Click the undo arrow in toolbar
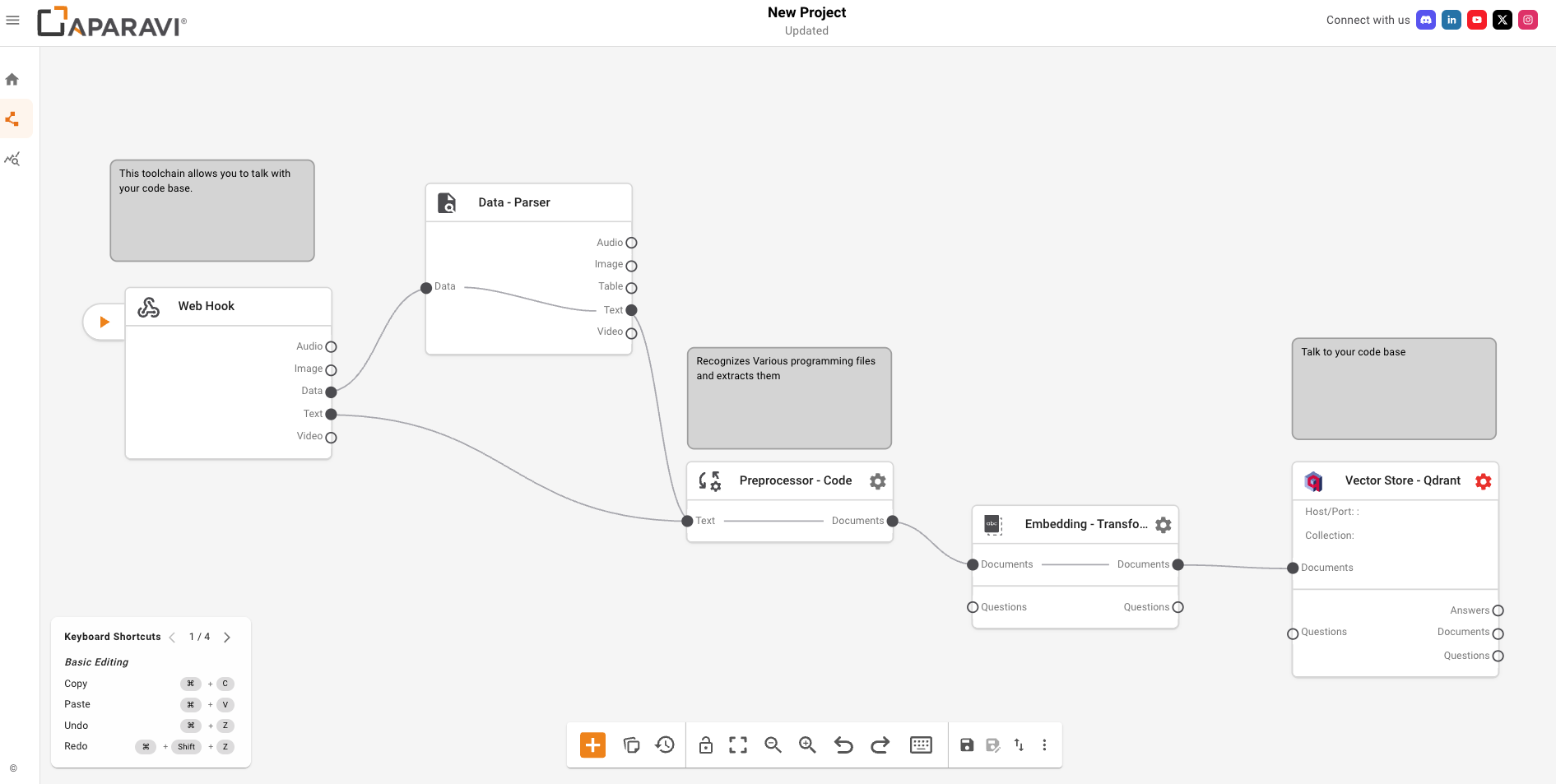The image size is (1556, 784). 843,745
